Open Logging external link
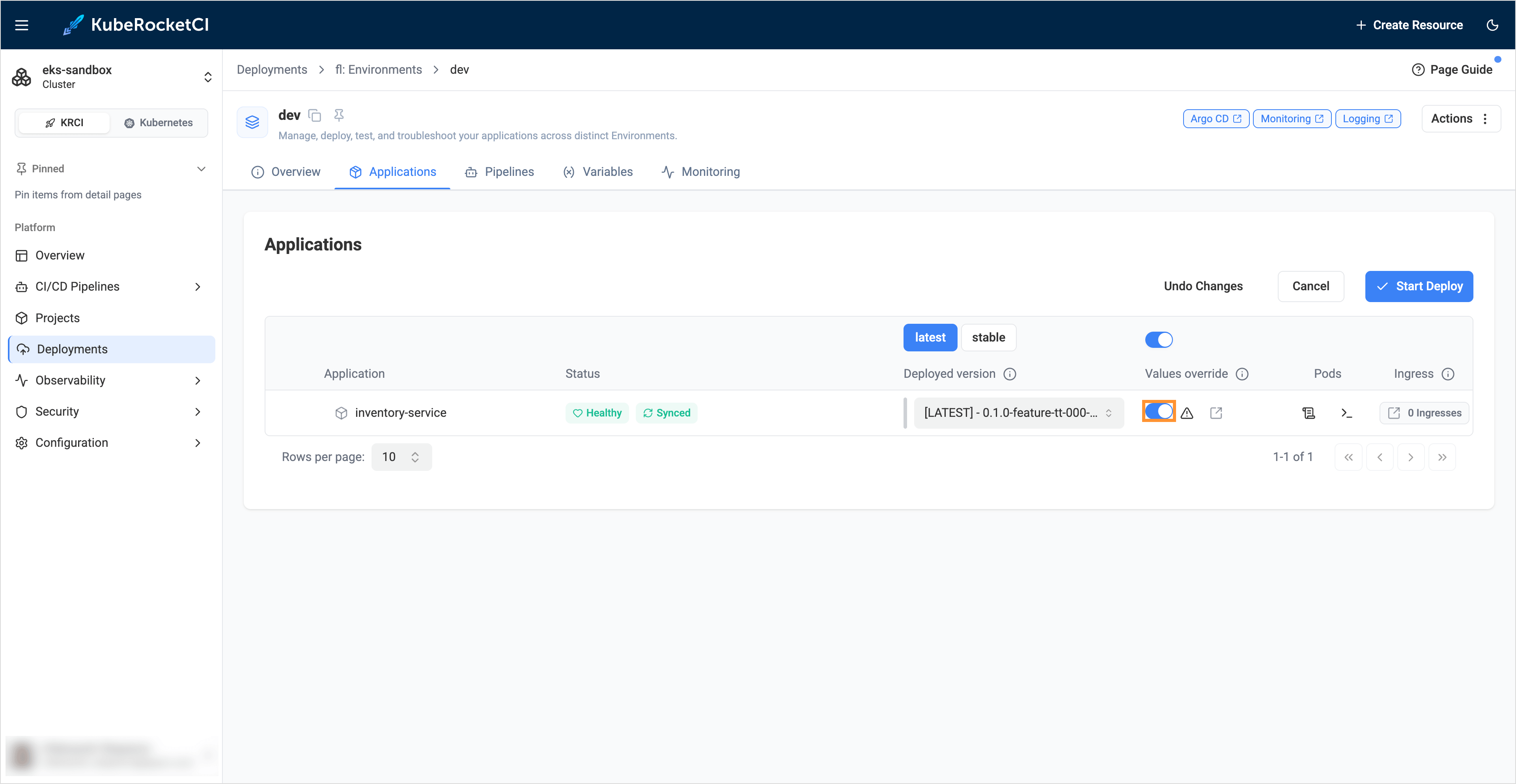 [x=1368, y=118]
